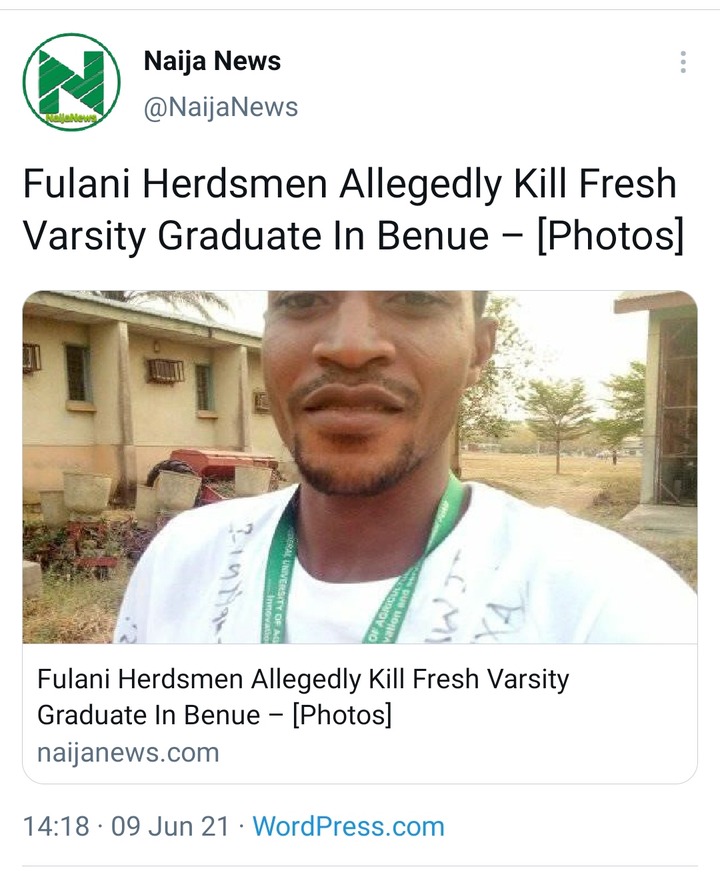
Task: Open the @NaijaNews handle link
Action: [221, 107]
